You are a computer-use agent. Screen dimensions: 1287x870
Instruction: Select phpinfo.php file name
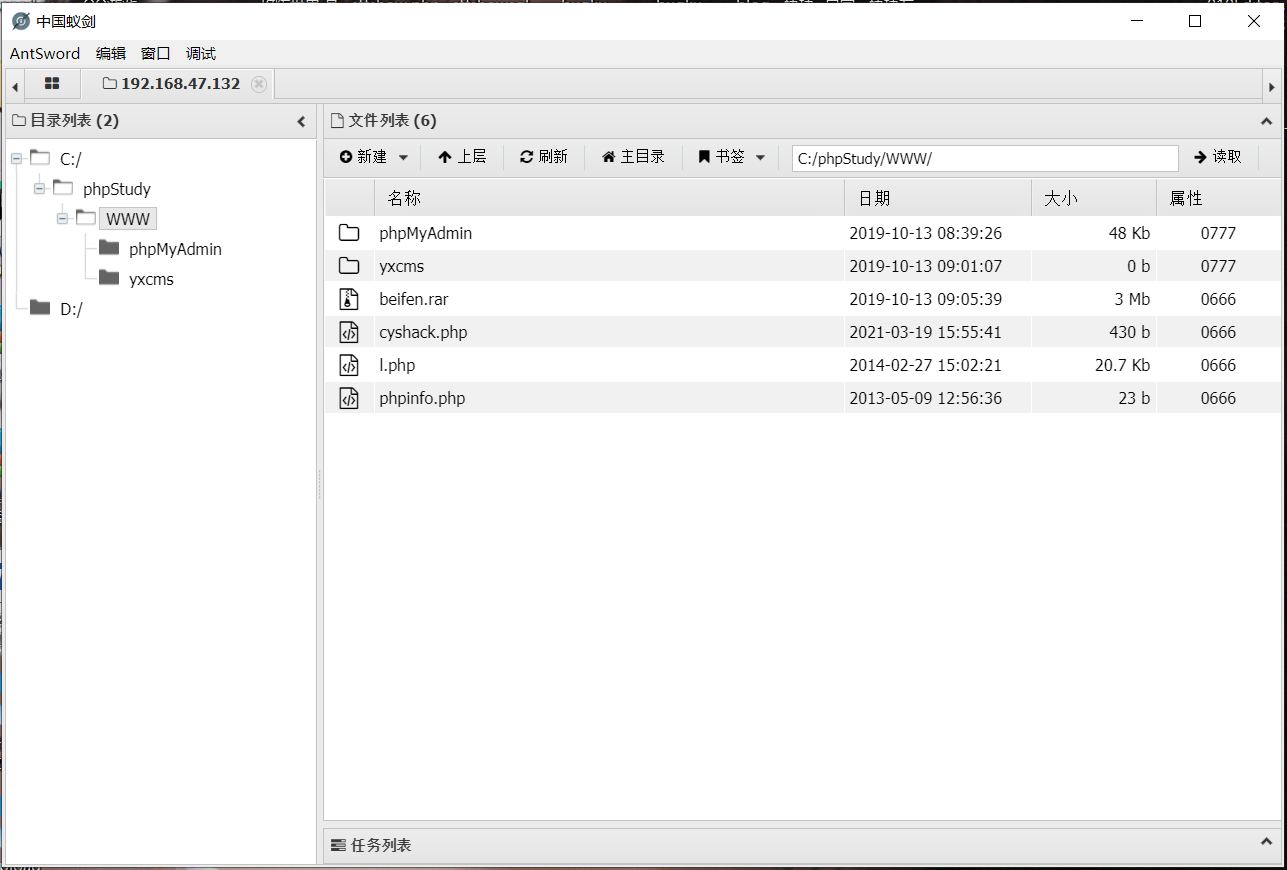point(422,398)
